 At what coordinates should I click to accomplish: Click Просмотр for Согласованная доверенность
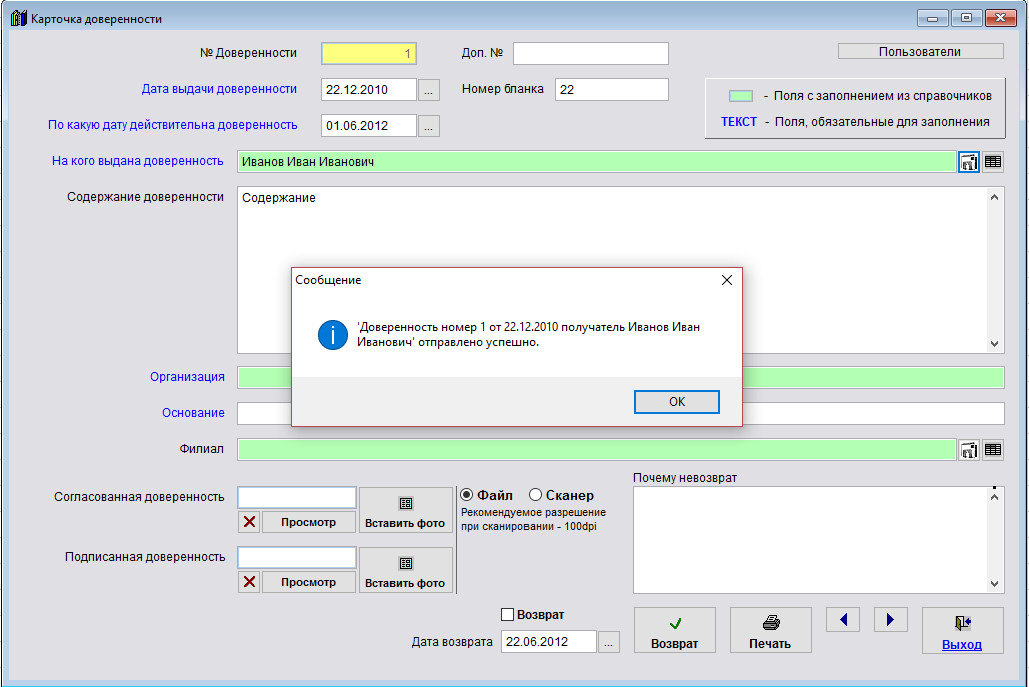(308, 522)
